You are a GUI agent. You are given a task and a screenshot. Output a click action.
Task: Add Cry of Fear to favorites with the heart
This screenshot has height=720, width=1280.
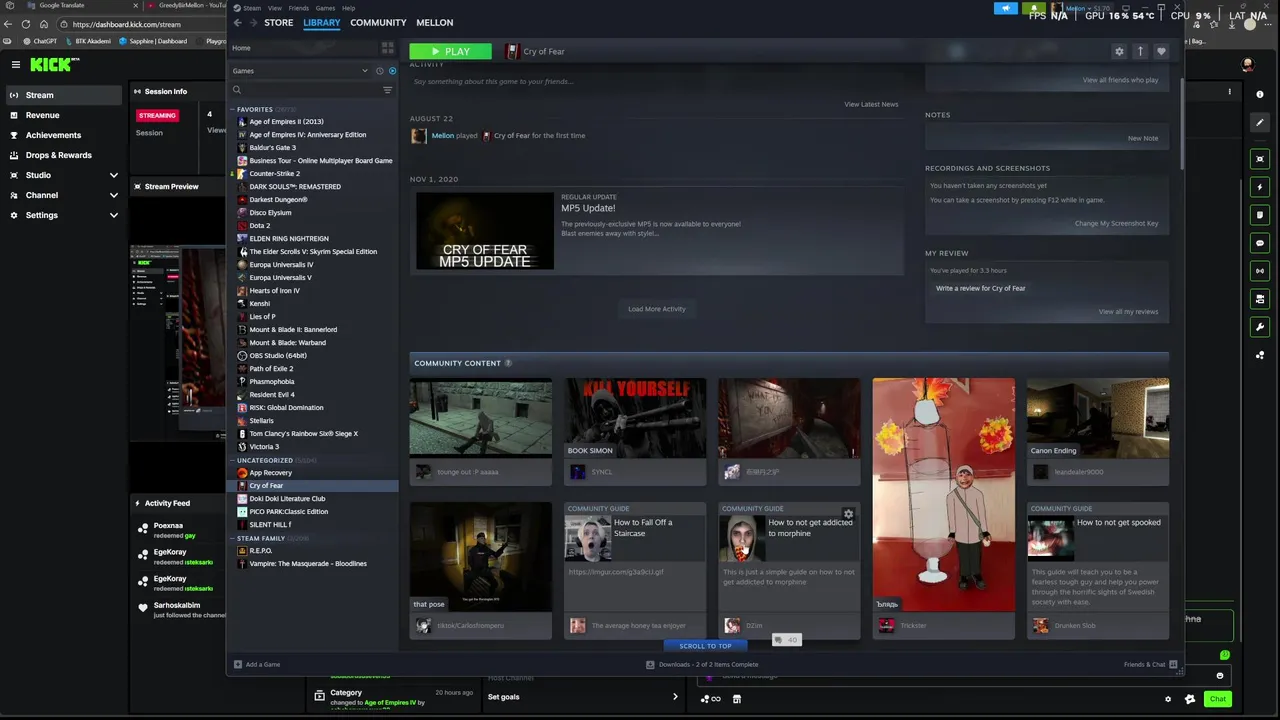click(1161, 51)
